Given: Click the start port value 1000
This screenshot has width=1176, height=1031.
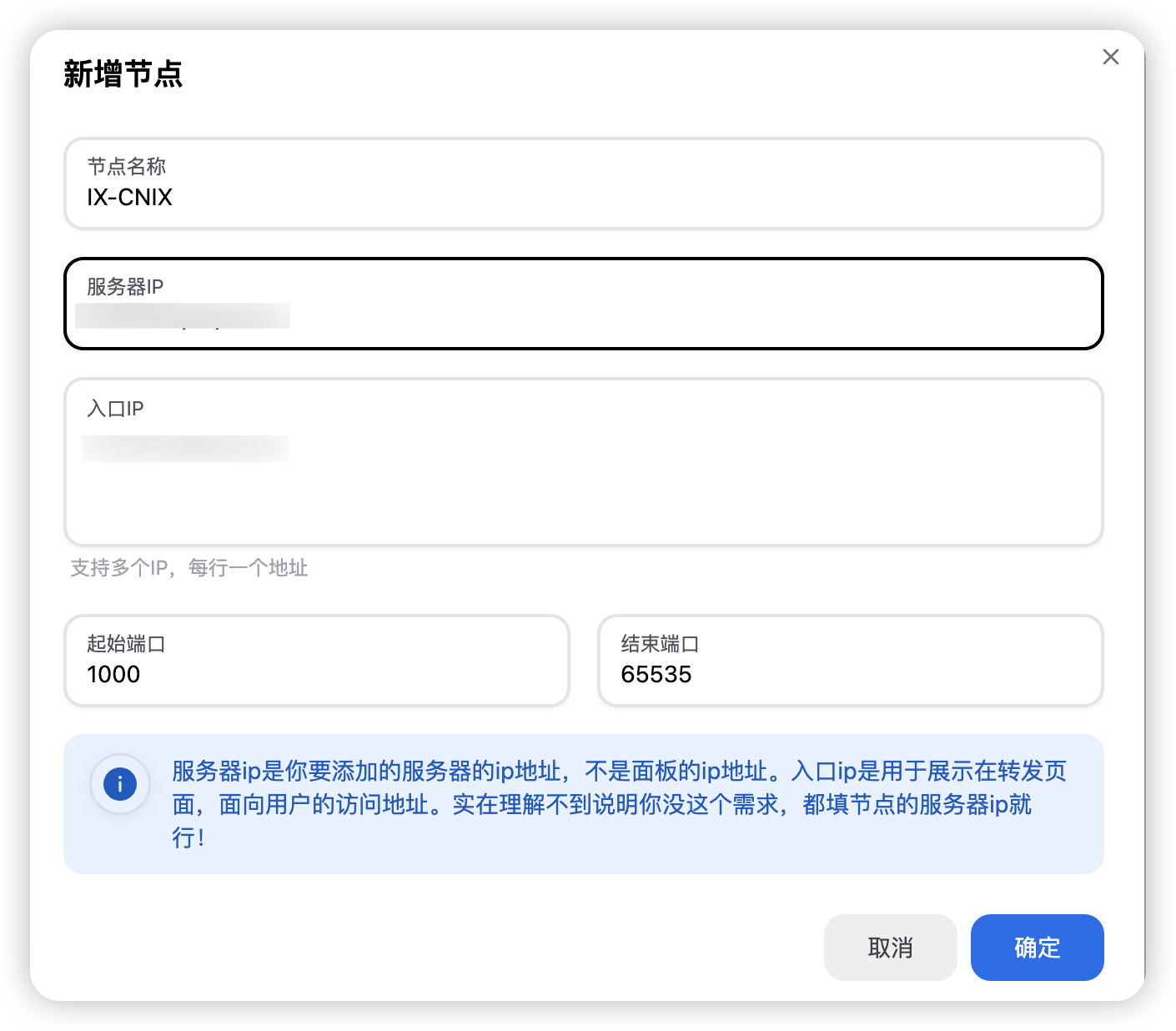Looking at the screenshot, I should 113,675.
